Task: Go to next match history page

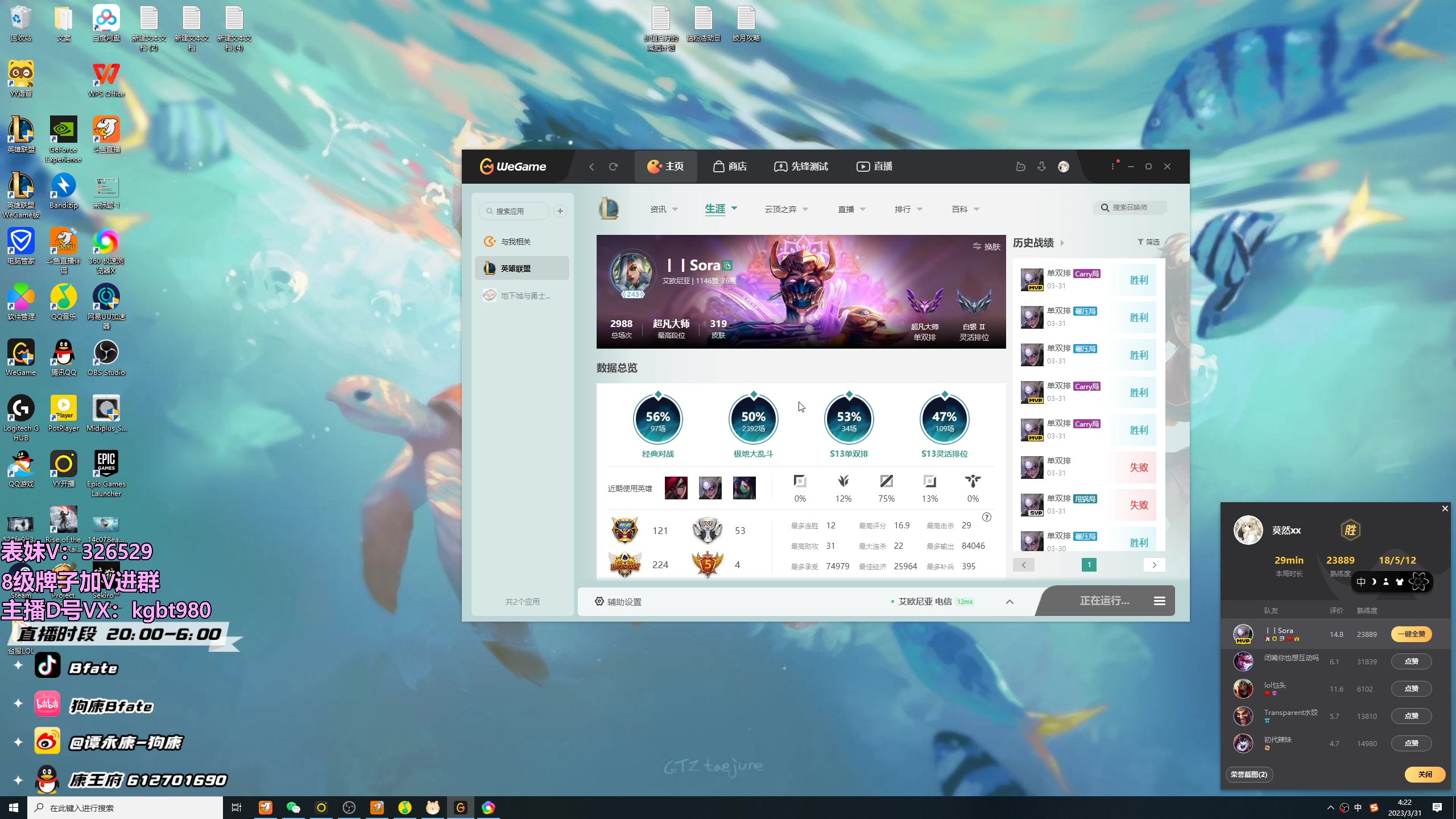Action: 1154,565
